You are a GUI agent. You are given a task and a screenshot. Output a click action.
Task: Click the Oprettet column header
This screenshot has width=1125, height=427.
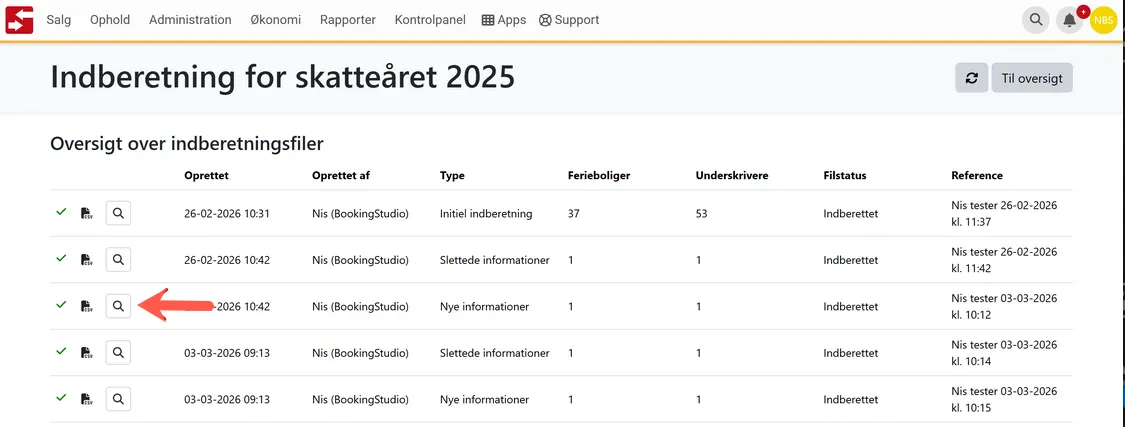tap(207, 175)
